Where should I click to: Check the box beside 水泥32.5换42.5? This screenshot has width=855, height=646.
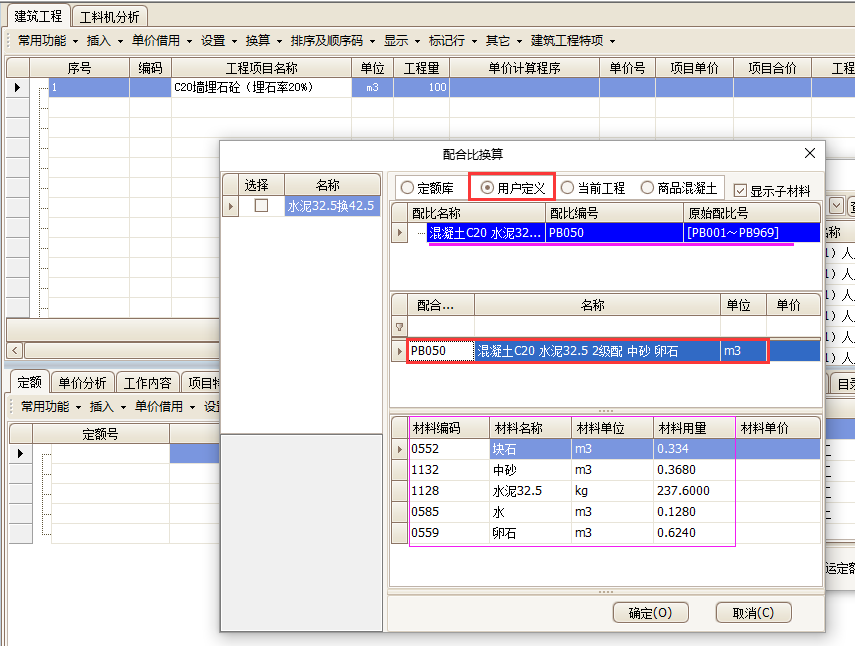262,206
